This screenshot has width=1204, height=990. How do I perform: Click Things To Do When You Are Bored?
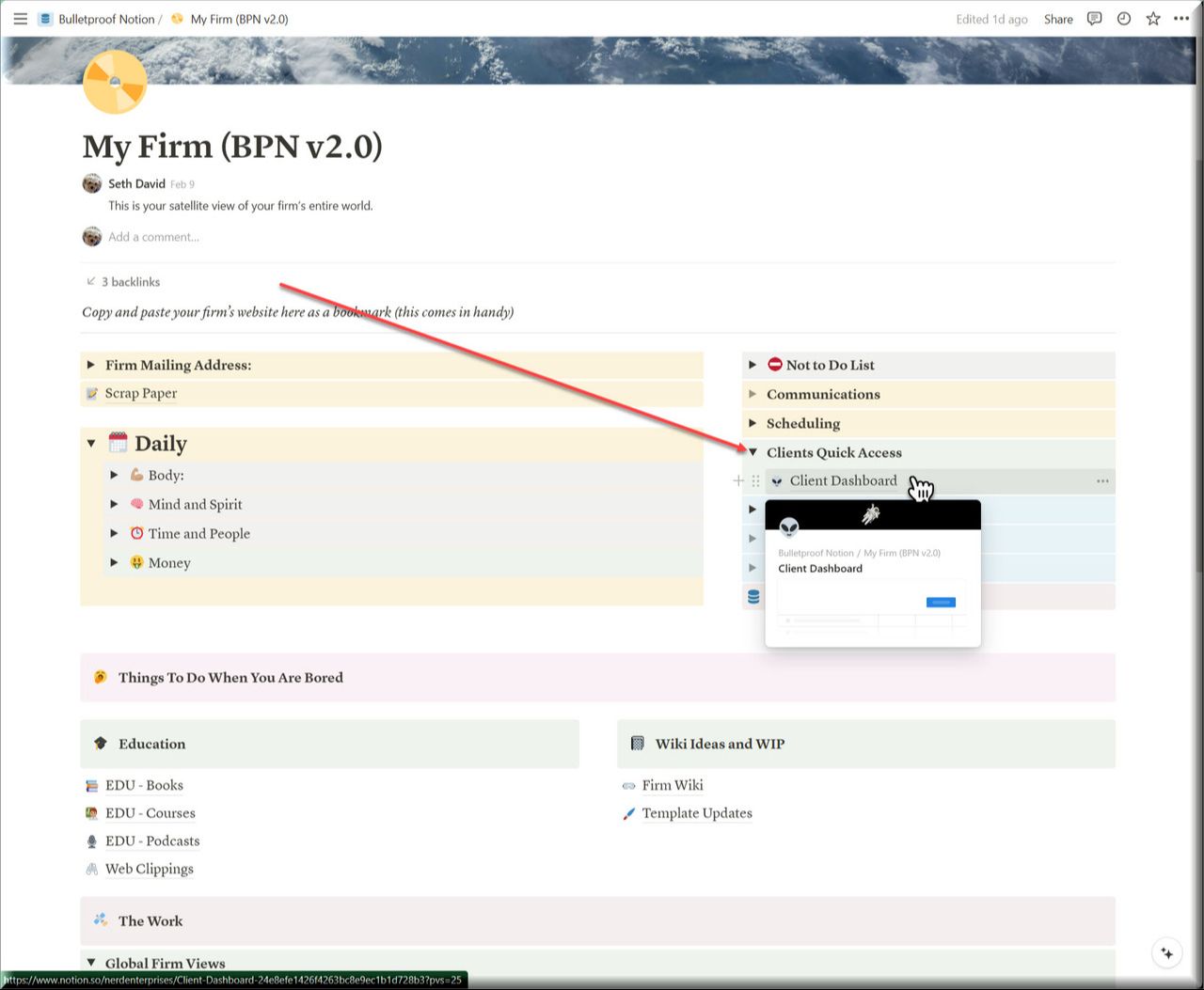[230, 678]
